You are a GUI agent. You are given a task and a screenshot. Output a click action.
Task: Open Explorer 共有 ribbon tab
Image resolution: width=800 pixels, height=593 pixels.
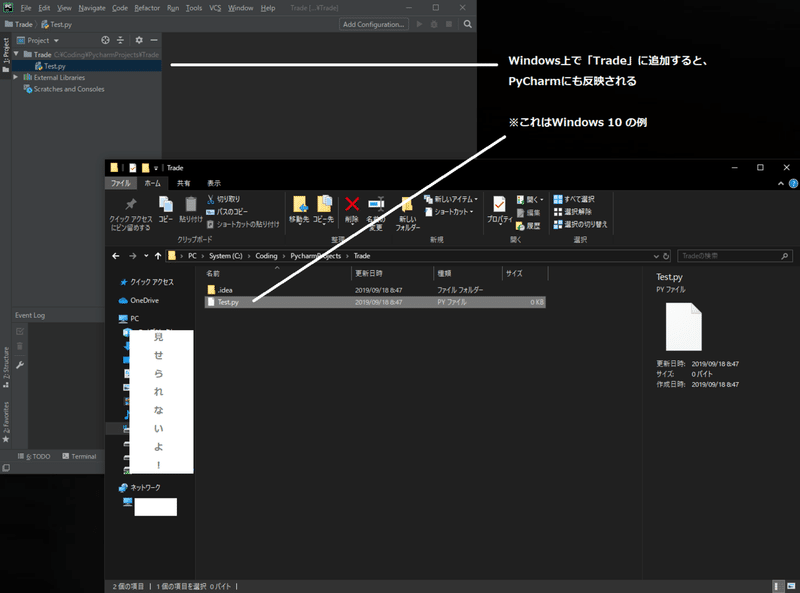(x=184, y=183)
